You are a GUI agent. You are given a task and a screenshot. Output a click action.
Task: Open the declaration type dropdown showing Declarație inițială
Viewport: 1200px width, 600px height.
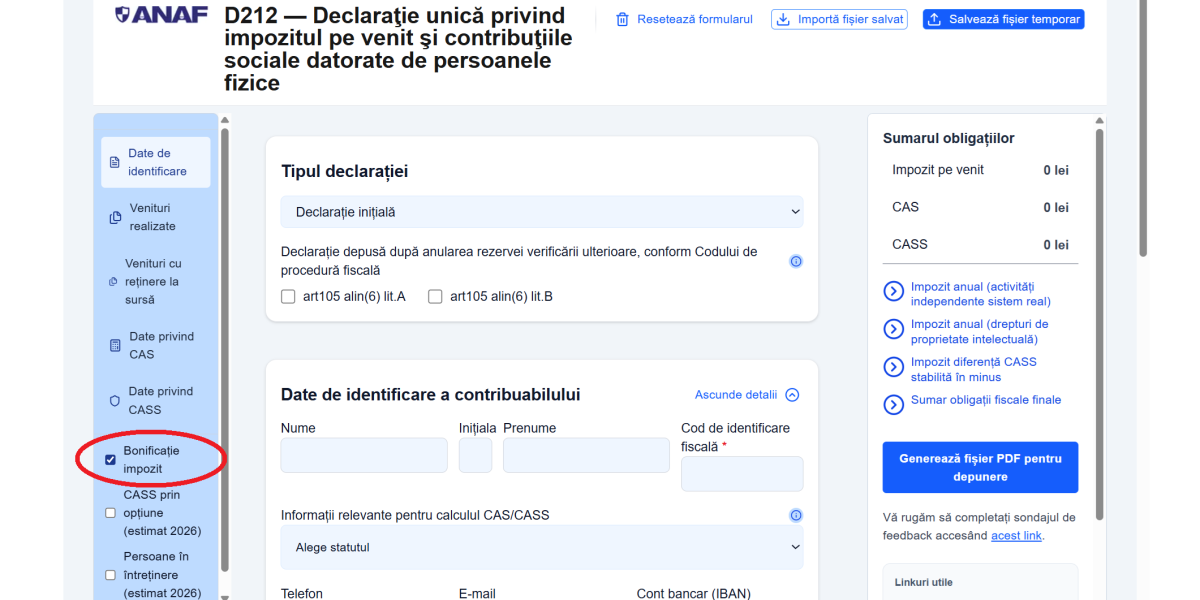(x=541, y=212)
